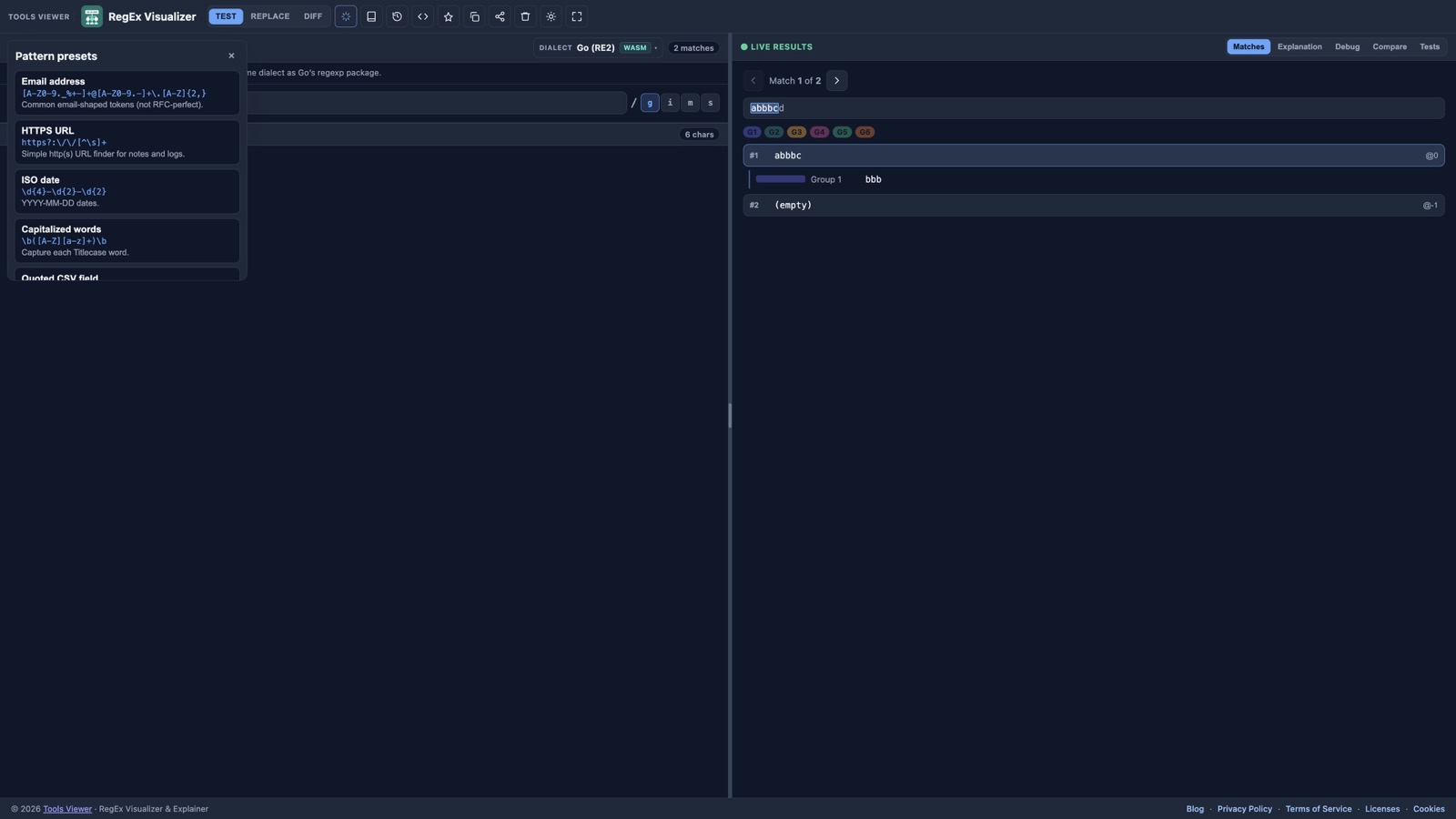Open the Cookies footer link
The image size is (1456, 819).
click(1429, 809)
